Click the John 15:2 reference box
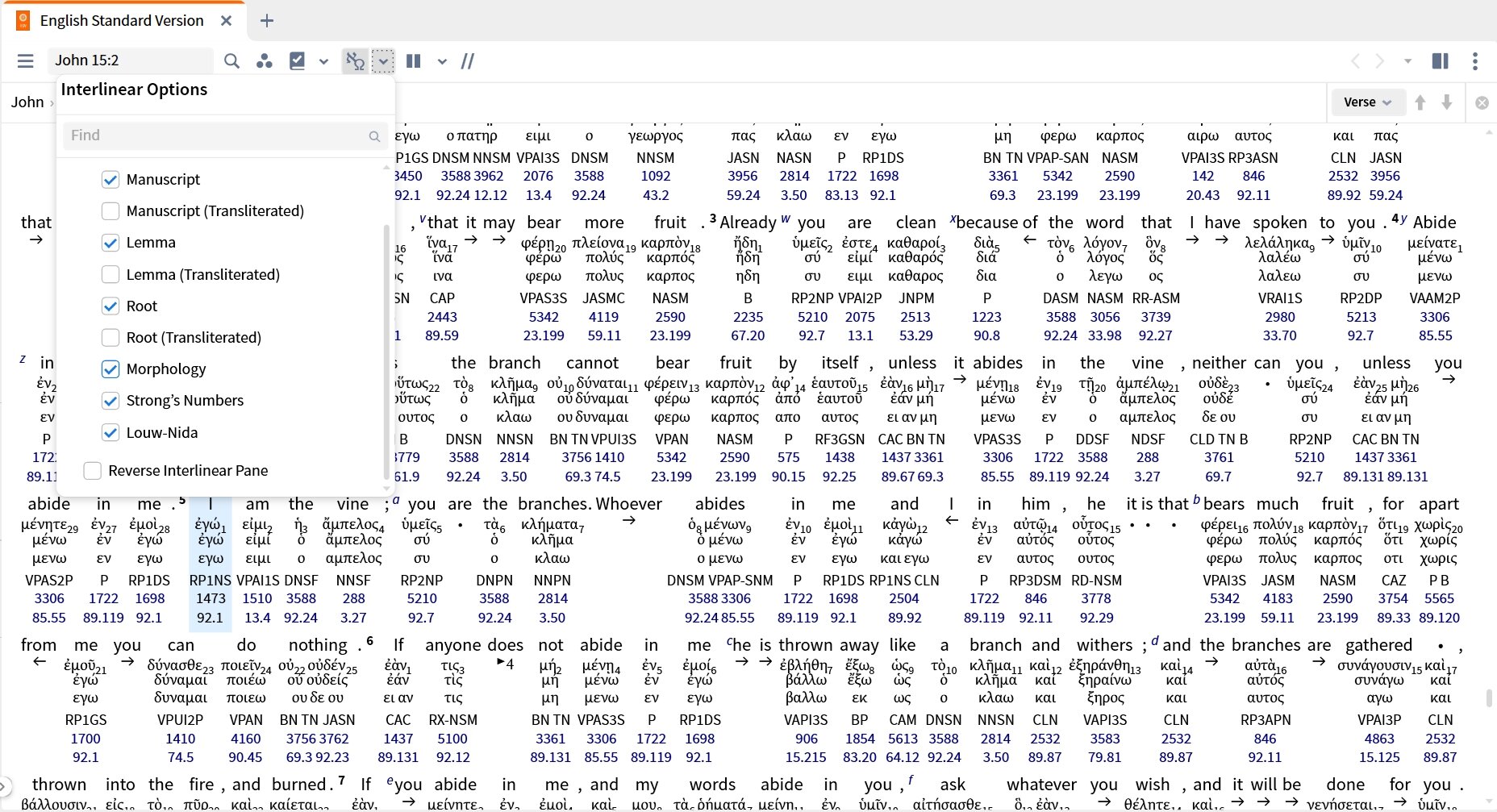The width and height of the screenshot is (1497, 812). click(x=131, y=60)
